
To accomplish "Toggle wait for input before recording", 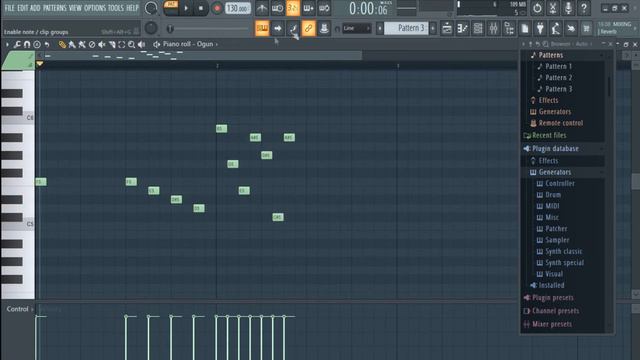I will point(277,8).
